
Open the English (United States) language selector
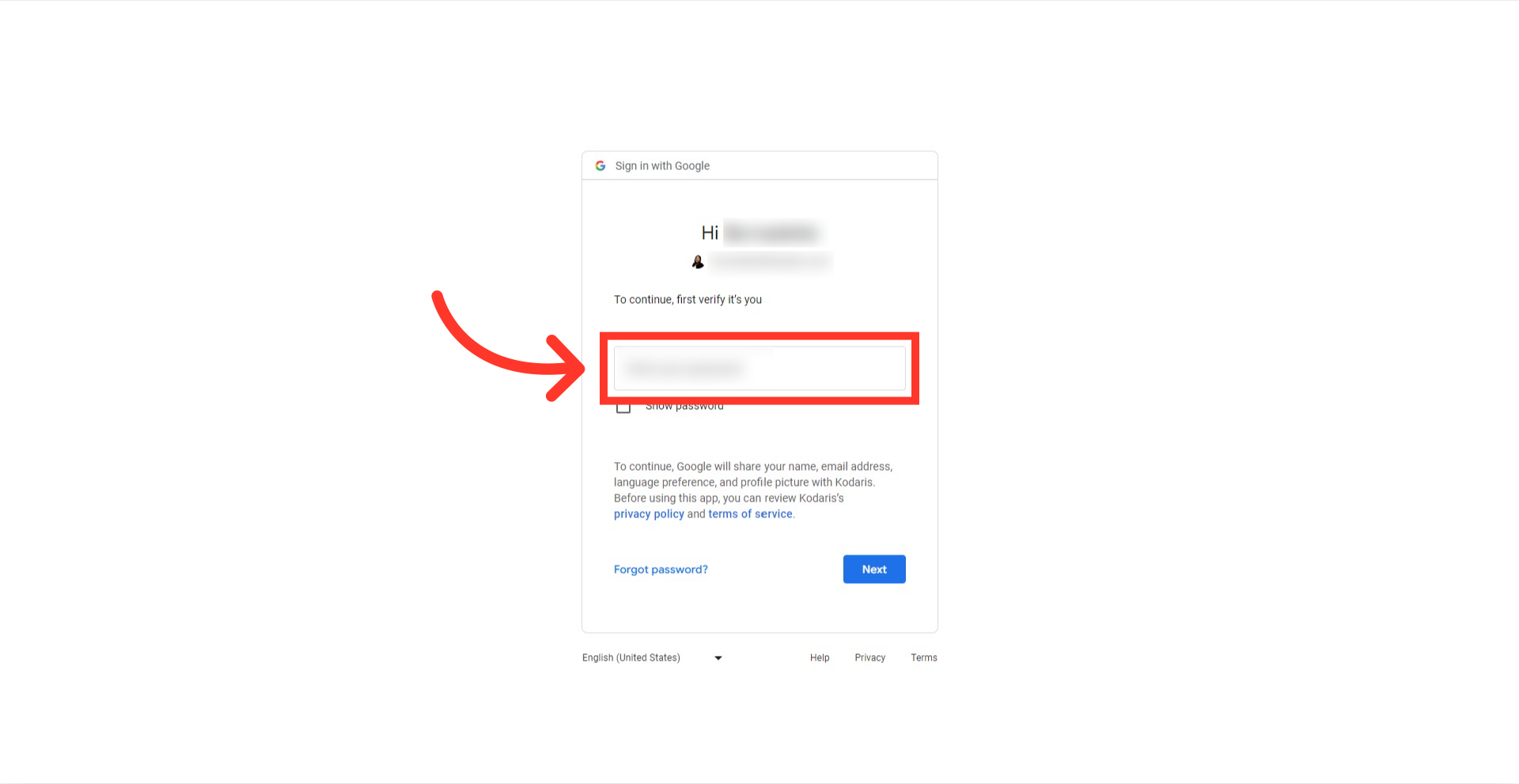(653, 657)
